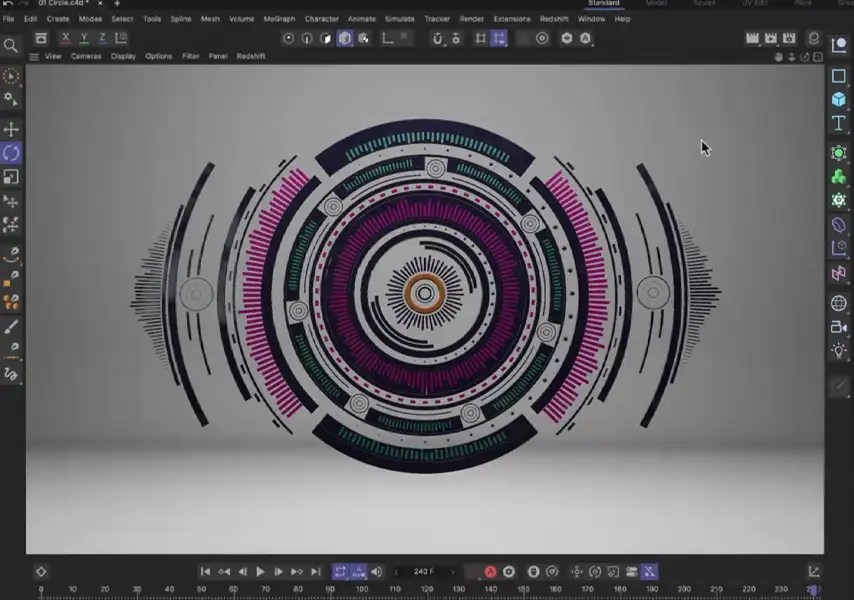Click frame 100 marker on the timeline ruler
Image resolution: width=854 pixels, height=600 pixels.
pyautogui.click(x=361, y=589)
